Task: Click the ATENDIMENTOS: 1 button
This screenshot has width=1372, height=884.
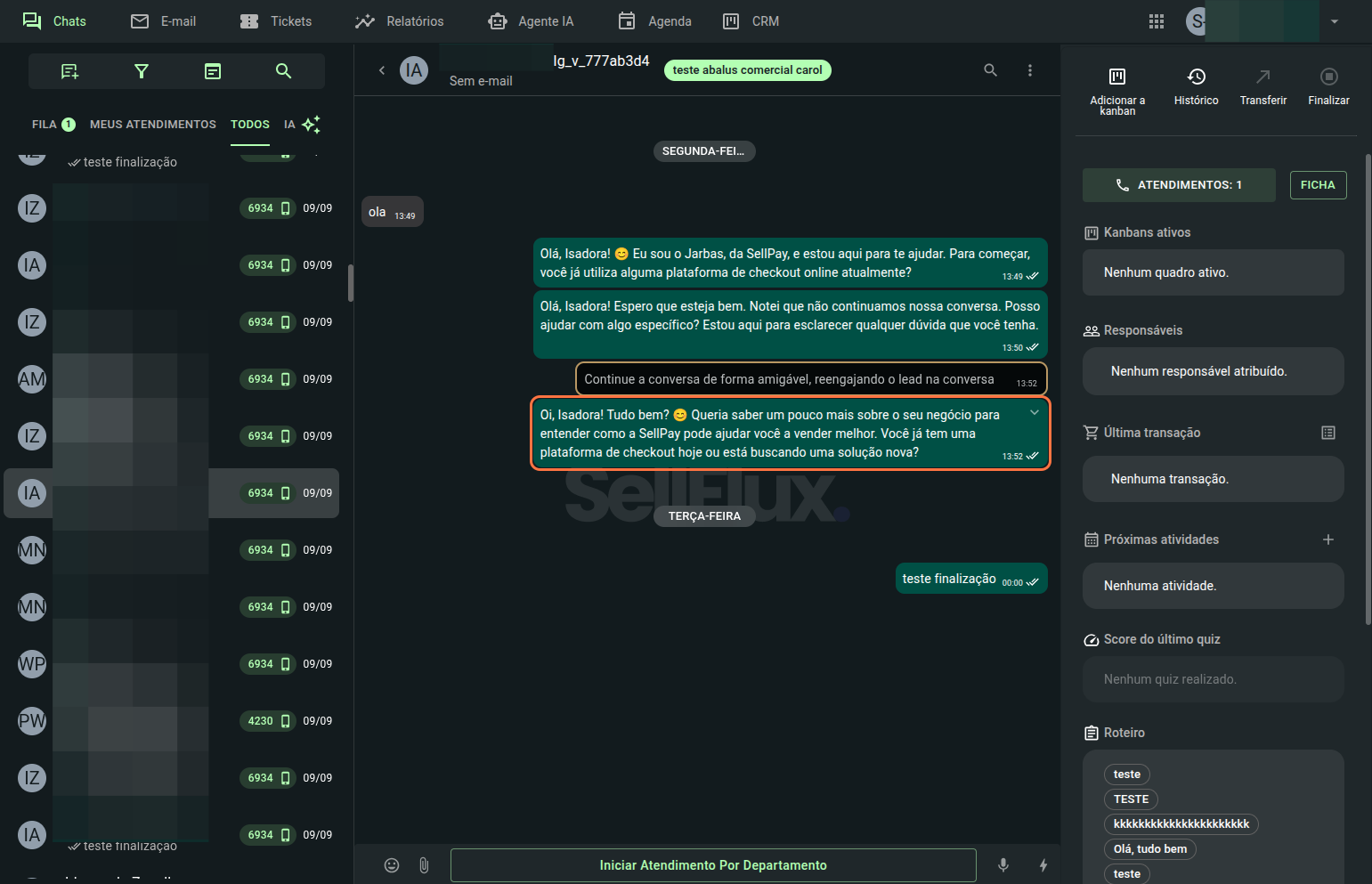Action: coord(1181,185)
